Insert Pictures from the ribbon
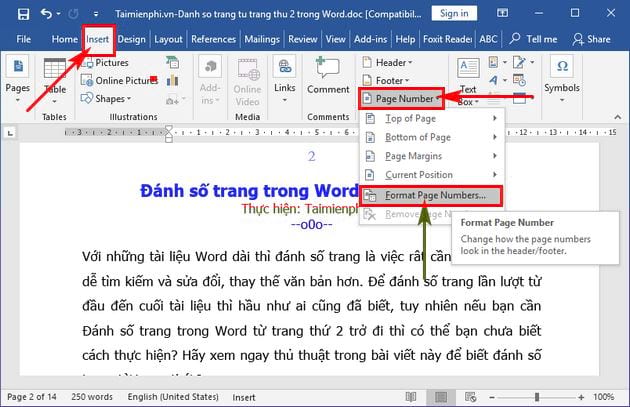Screen dimensions: 630x407 point(105,63)
